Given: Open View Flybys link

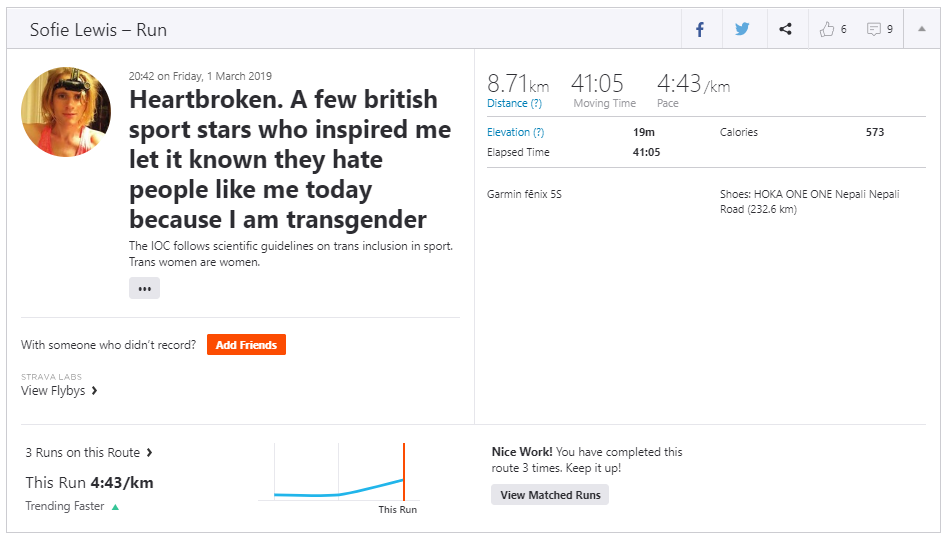Looking at the screenshot, I should point(60,391).
